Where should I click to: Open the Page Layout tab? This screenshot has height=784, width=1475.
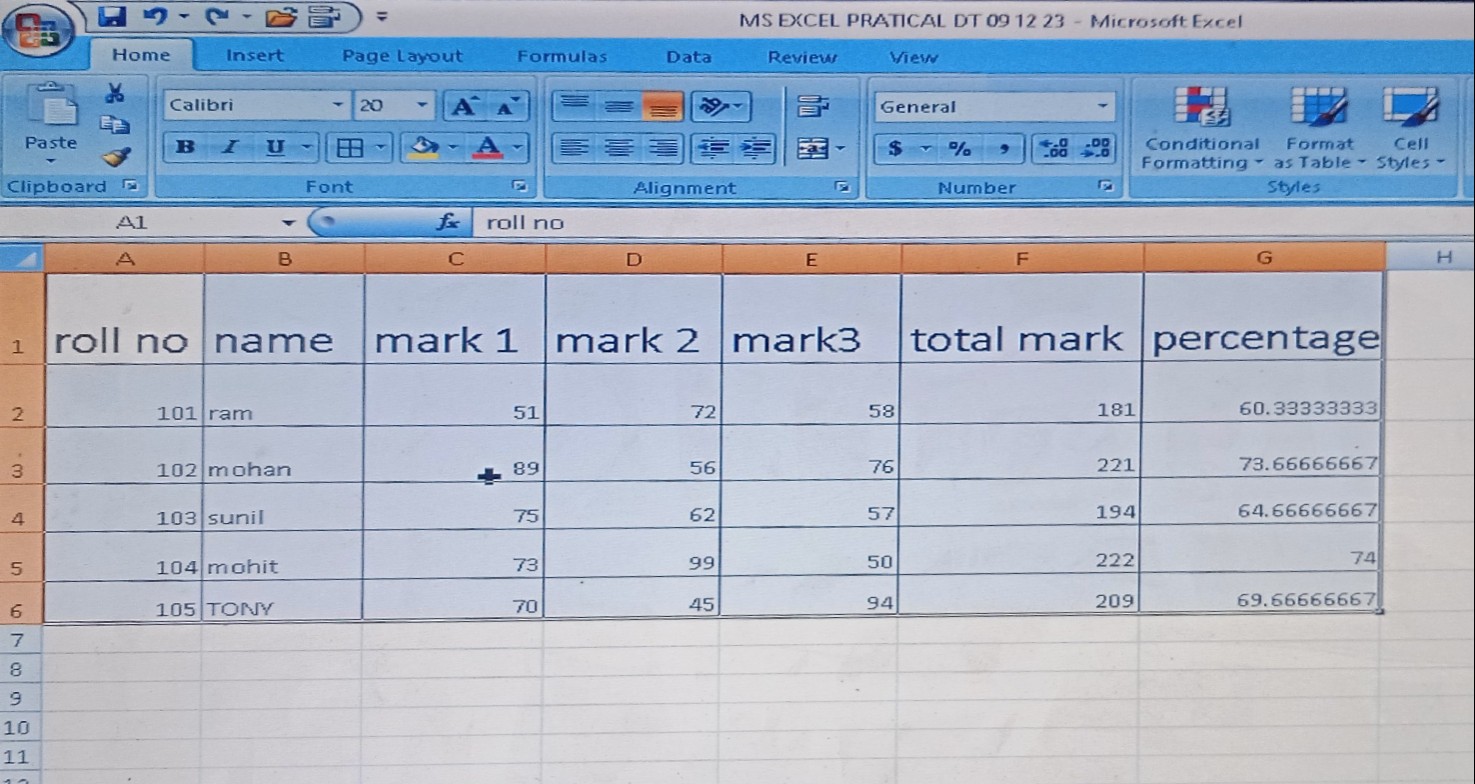tap(402, 57)
